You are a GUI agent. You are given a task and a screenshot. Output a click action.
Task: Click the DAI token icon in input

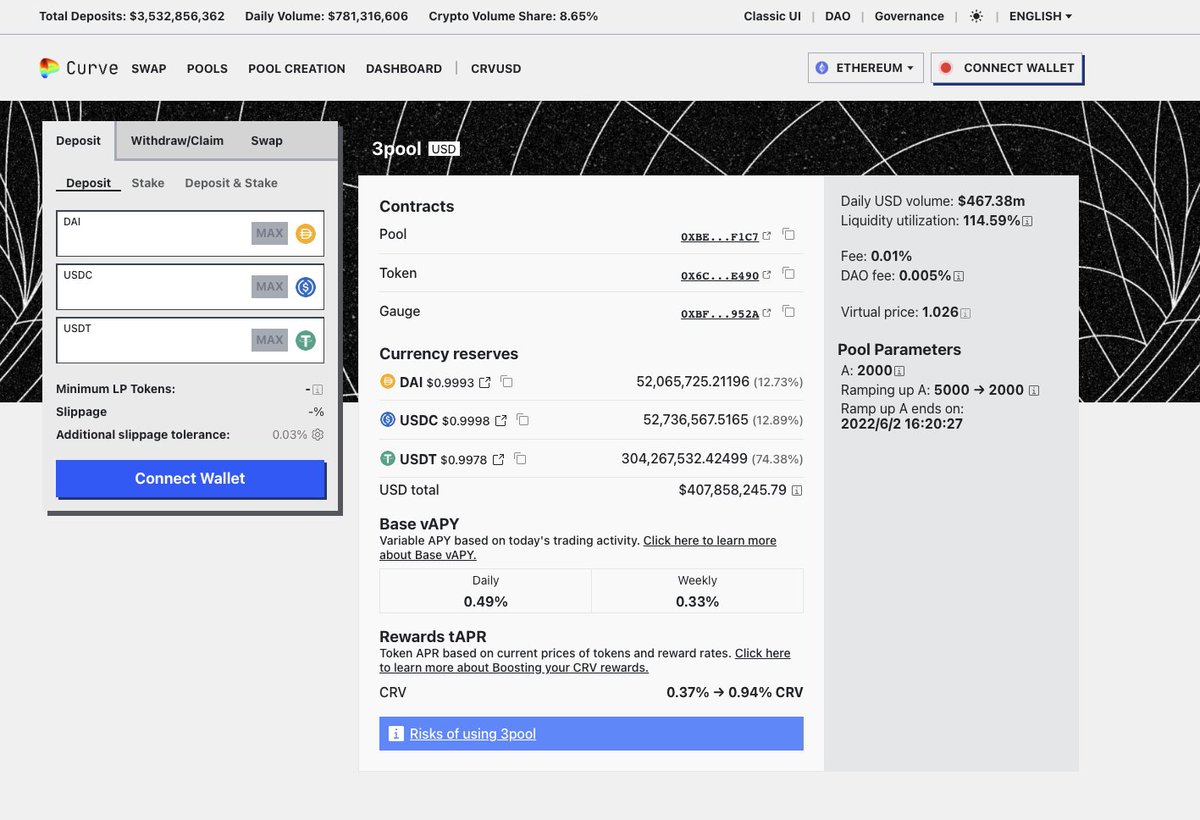click(306, 234)
